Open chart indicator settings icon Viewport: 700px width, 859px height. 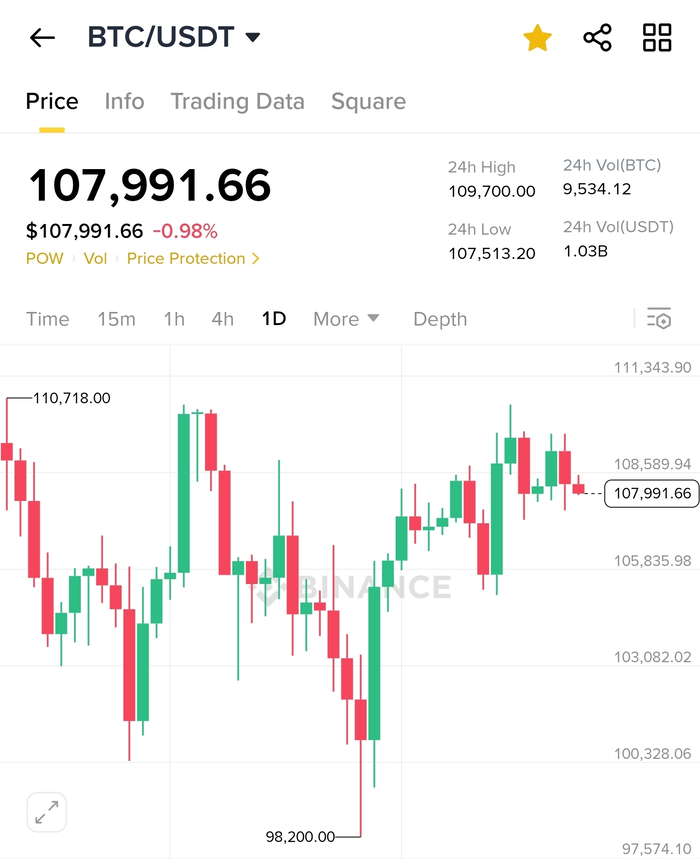click(659, 318)
